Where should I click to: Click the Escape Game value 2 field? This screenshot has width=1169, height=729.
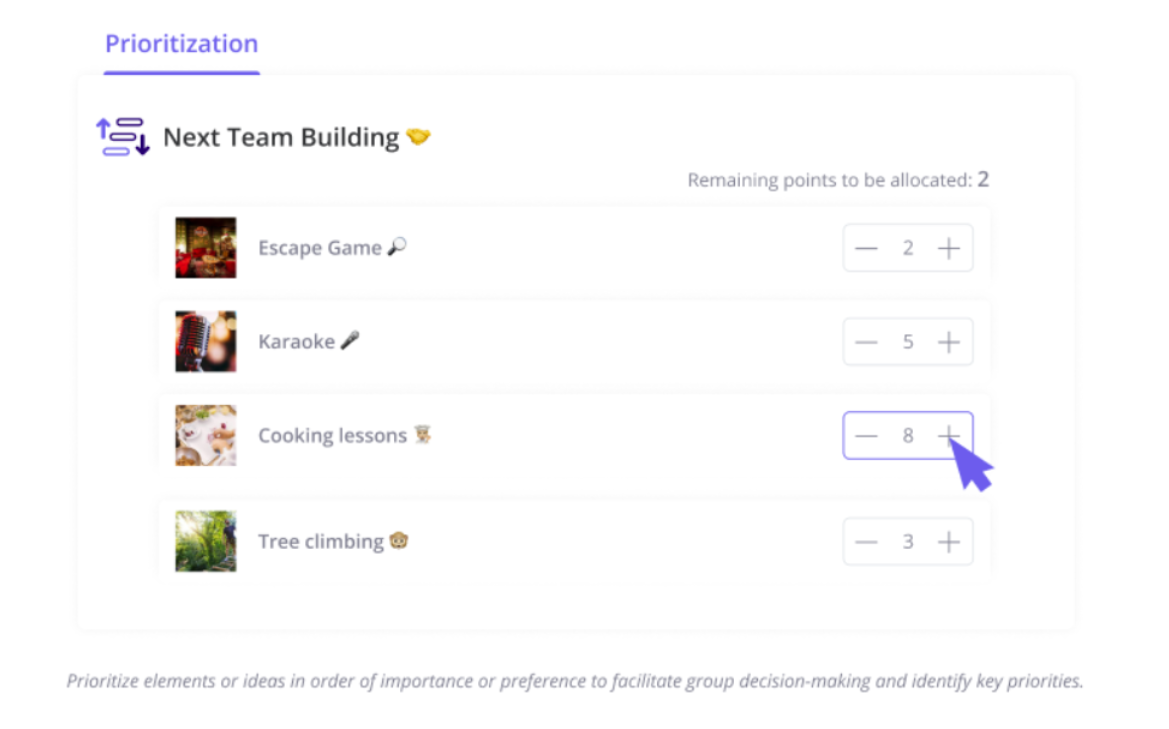pyautogui.click(x=907, y=248)
